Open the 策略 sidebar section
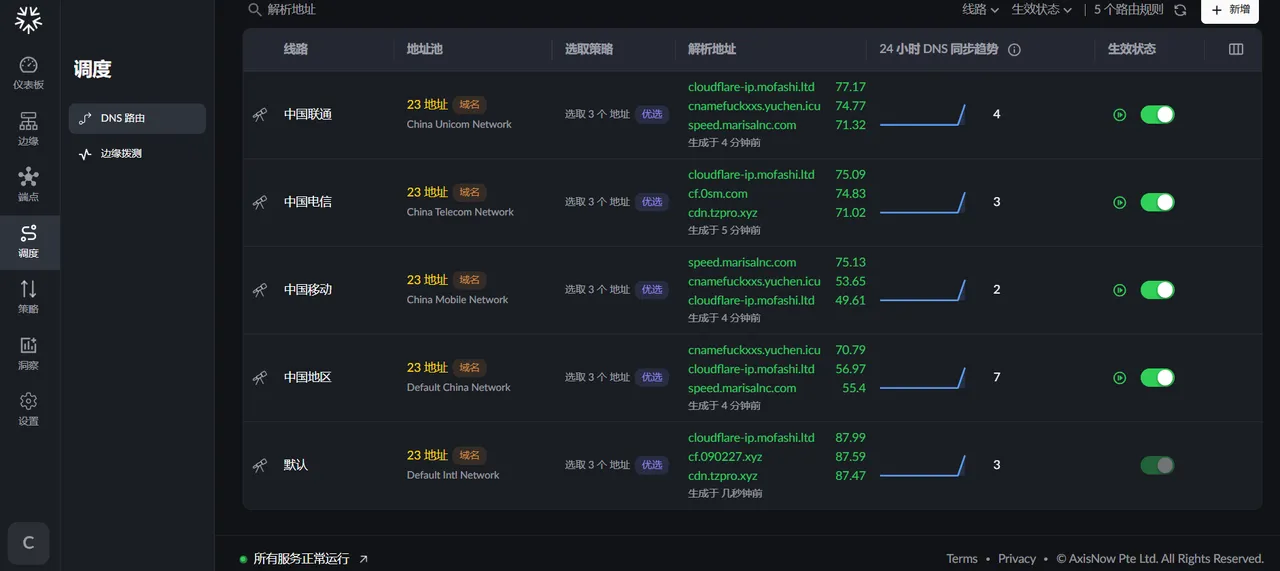 tap(29, 298)
